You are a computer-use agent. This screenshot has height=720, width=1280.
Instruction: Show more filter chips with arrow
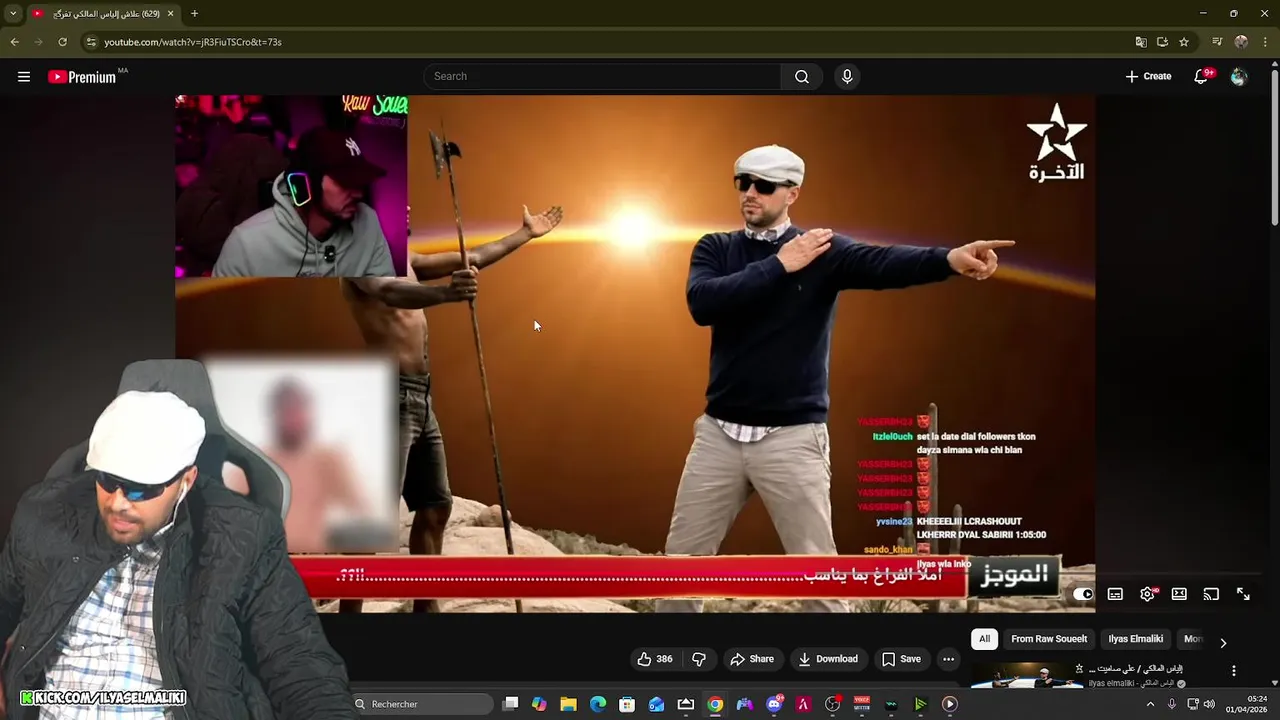pos(1223,643)
